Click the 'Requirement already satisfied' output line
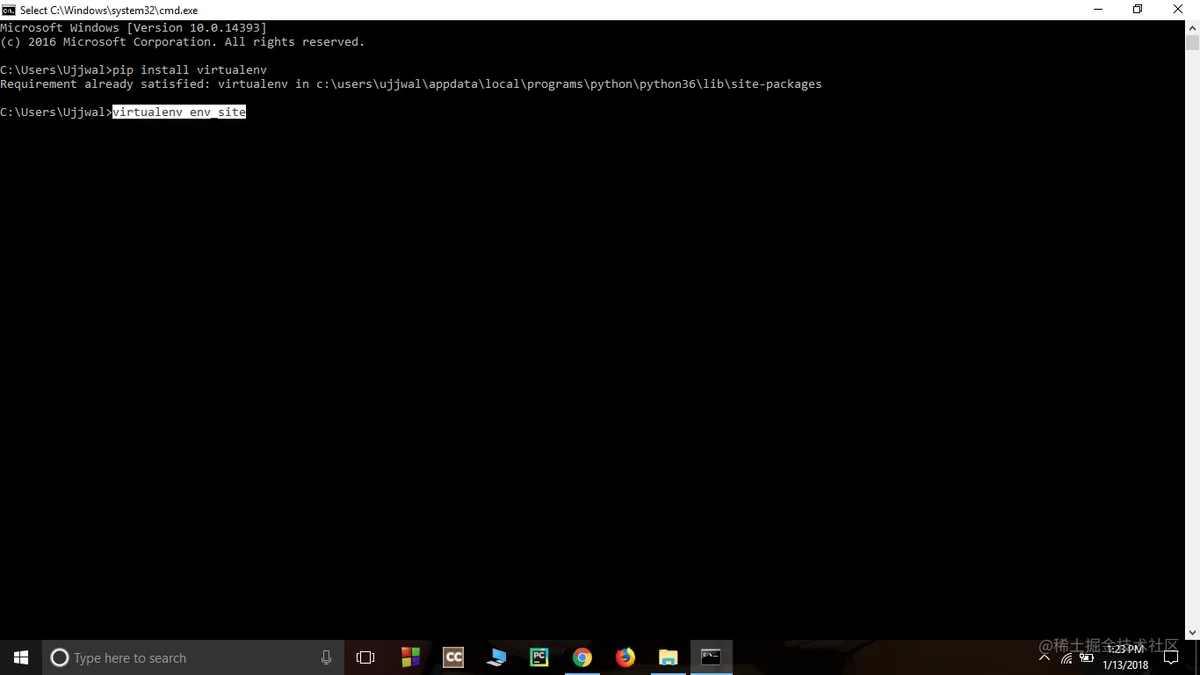Image resolution: width=1200 pixels, height=675 pixels. [411, 84]
